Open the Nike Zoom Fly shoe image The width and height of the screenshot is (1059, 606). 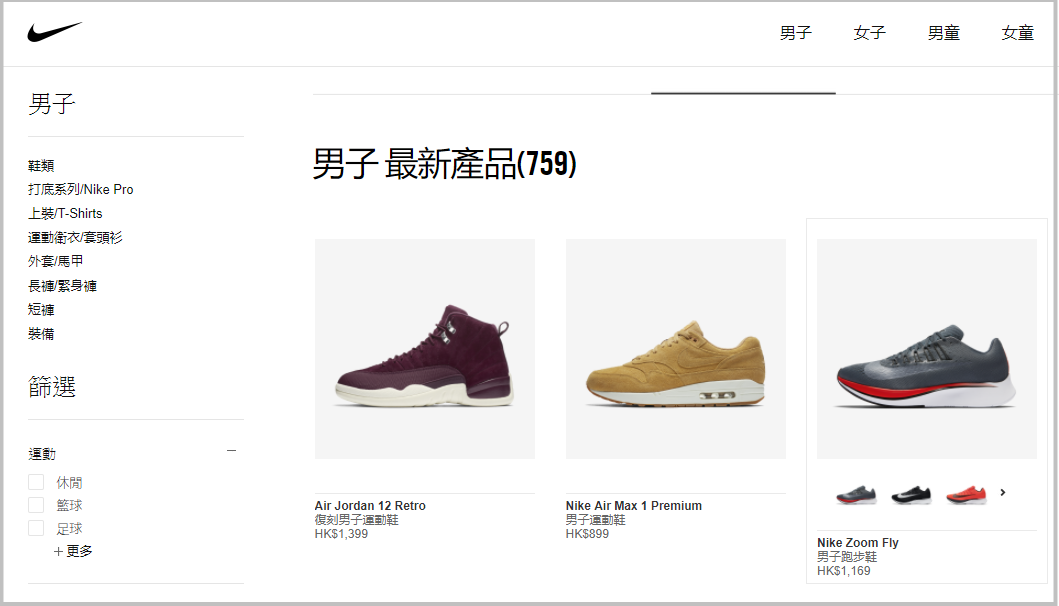click(927, 349)
